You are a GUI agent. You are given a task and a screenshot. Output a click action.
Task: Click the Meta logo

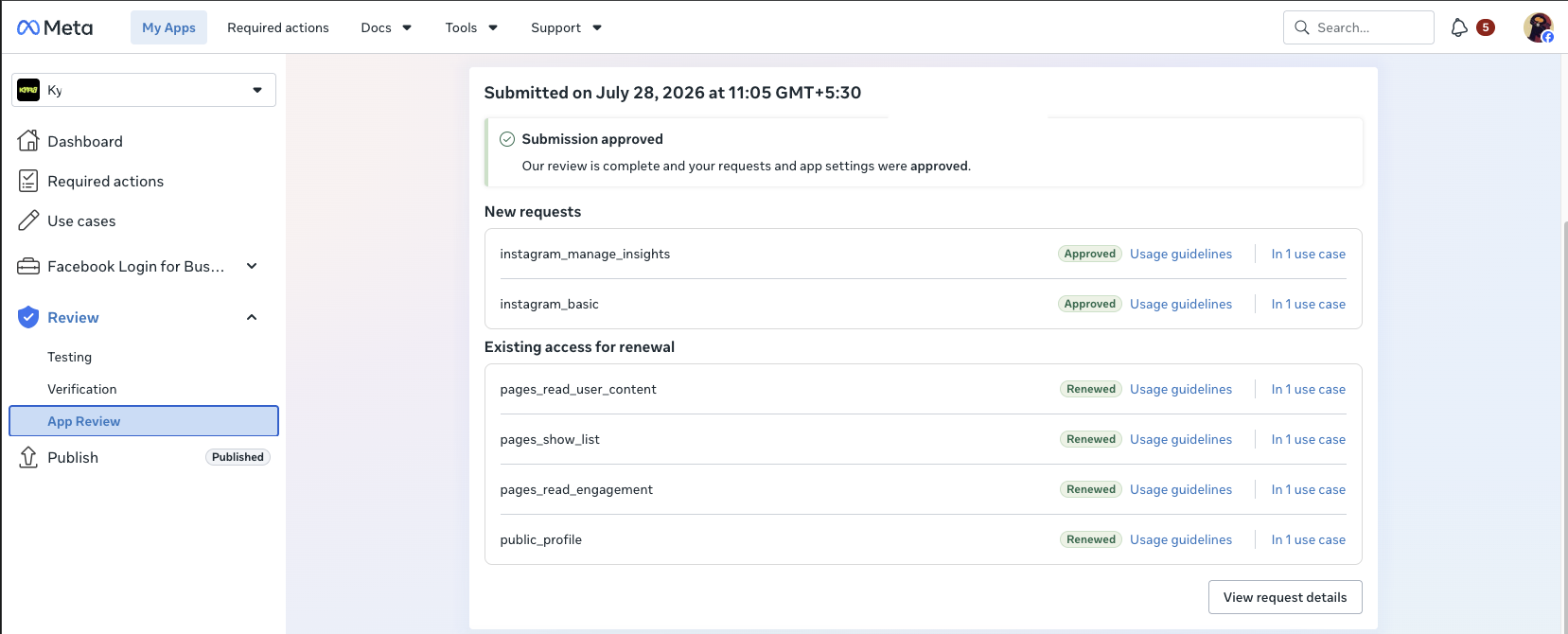coord(55,27)
